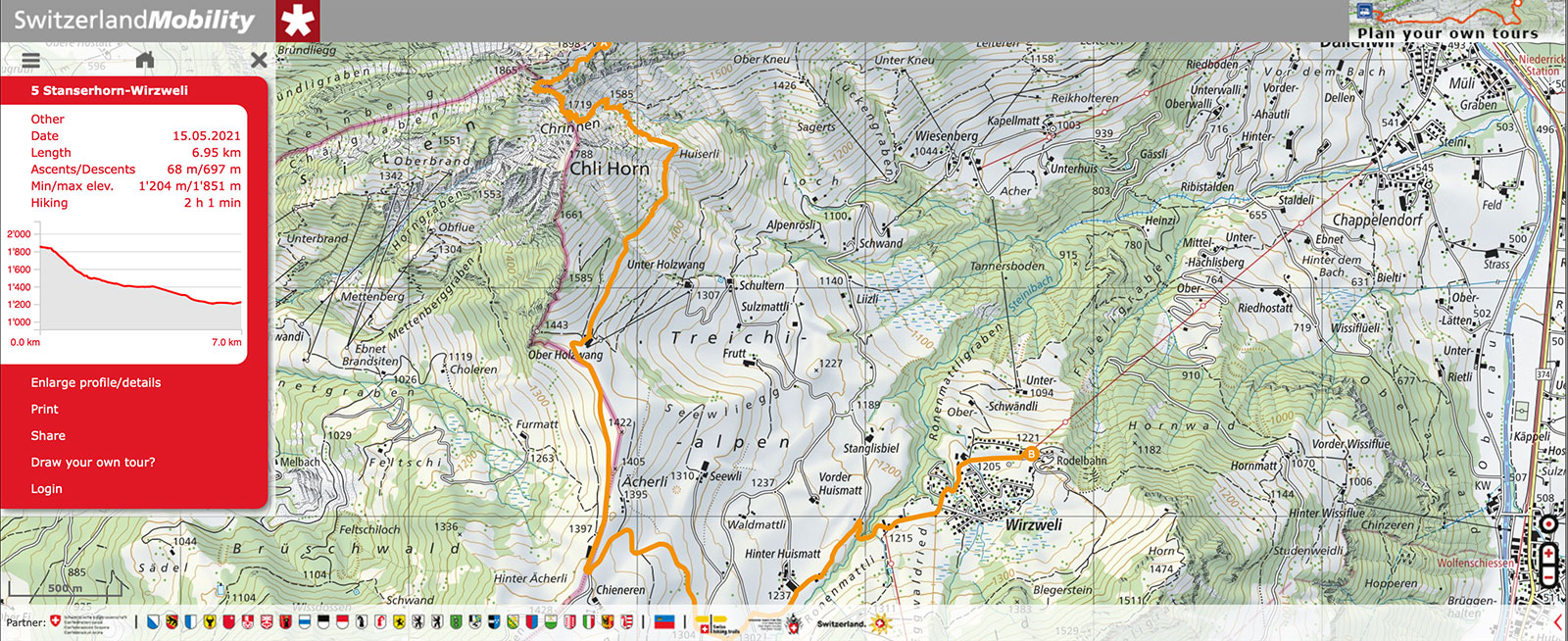Image resolution: width=1568 pixels, height=641 pixels.
Task: Click the Swiss hiking trails partner logo
Action: [717, 623]
